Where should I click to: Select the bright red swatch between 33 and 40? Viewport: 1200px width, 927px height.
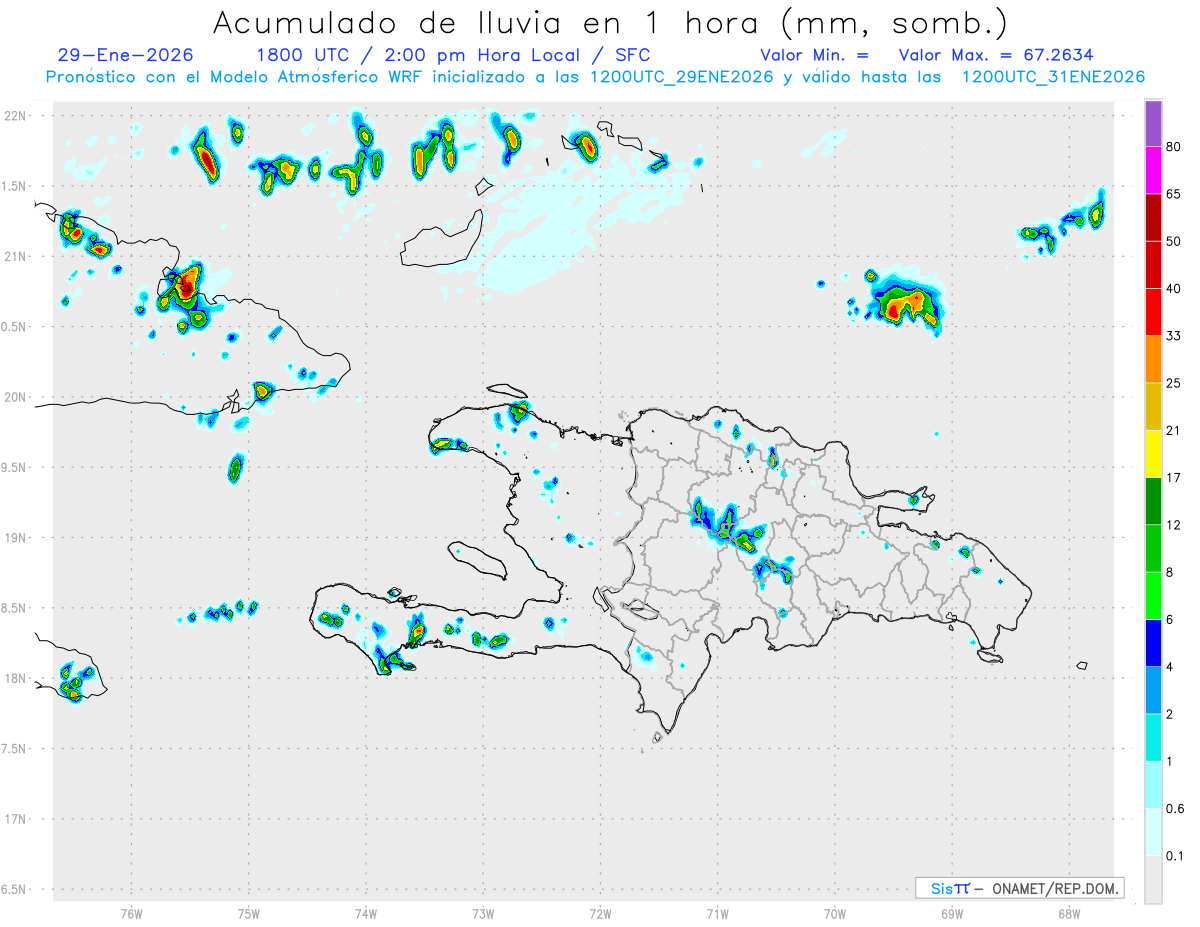point(1153,312)
